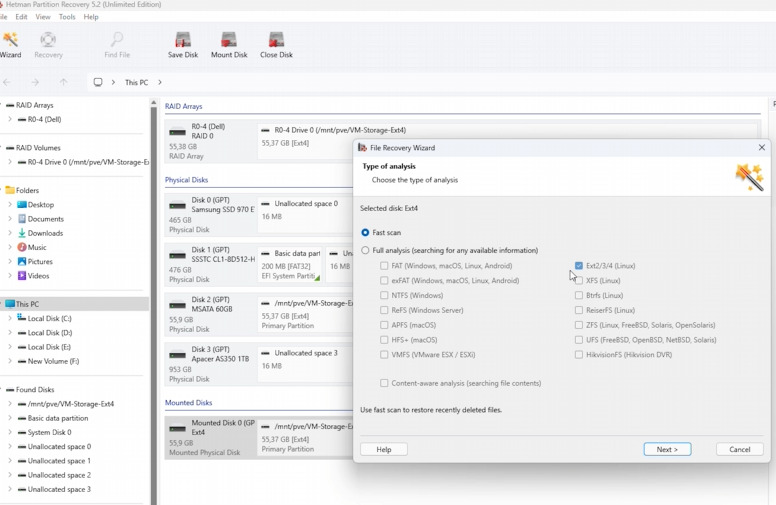Go back with the left arrow
Image resolution: width=776 pixels, height=505 pixels.
[7, 82]
